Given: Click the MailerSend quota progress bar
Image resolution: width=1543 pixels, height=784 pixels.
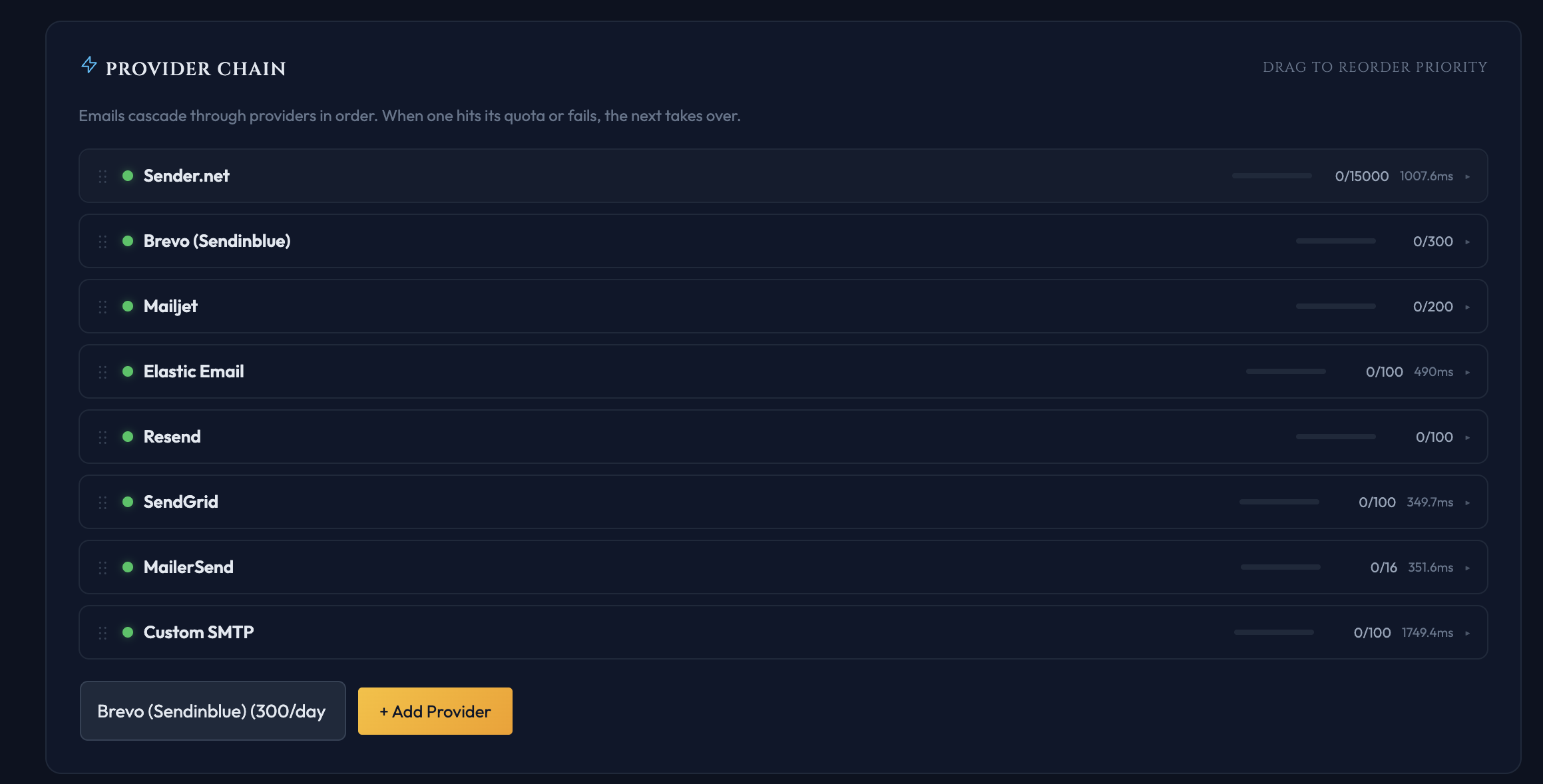Looking at the screenshot, I should (x=1280, y=567).
